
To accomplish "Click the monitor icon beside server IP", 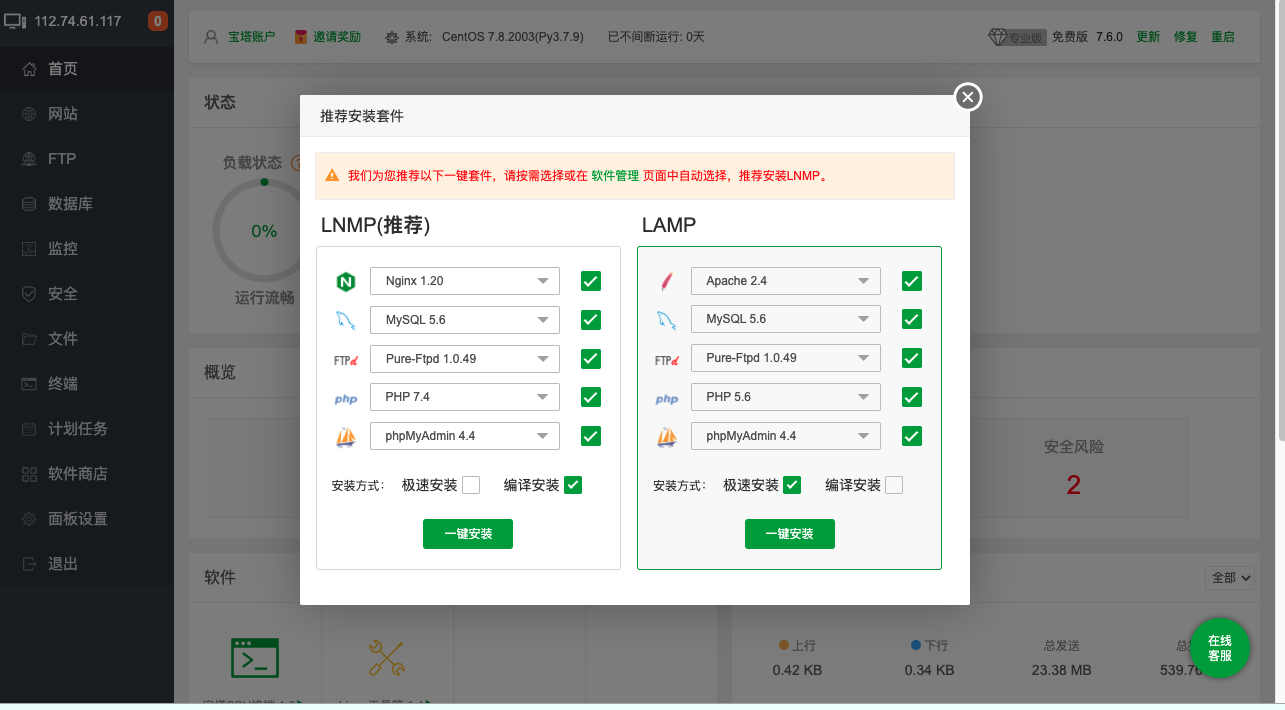I will pyautogui.click(x=15, y=20).
